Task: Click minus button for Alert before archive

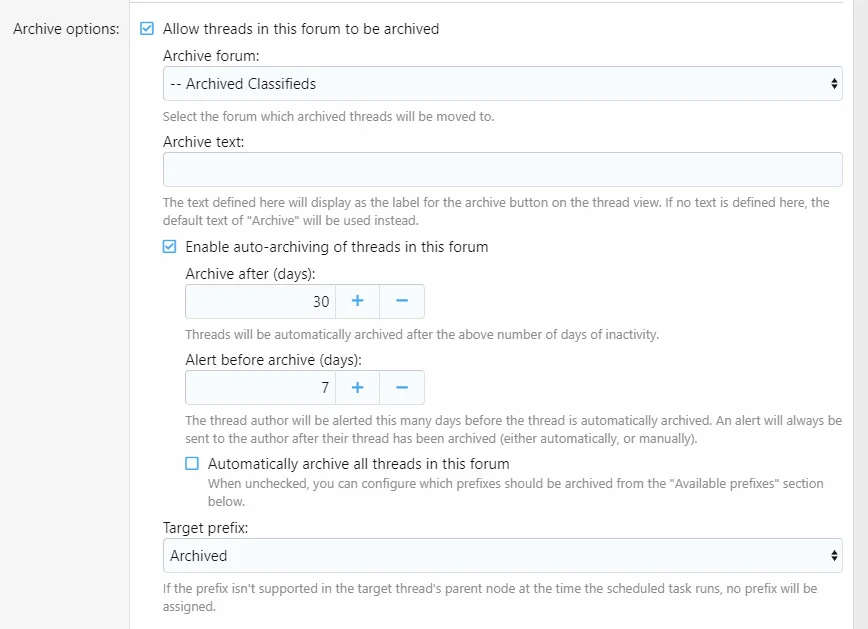Action: coord(401,387)
